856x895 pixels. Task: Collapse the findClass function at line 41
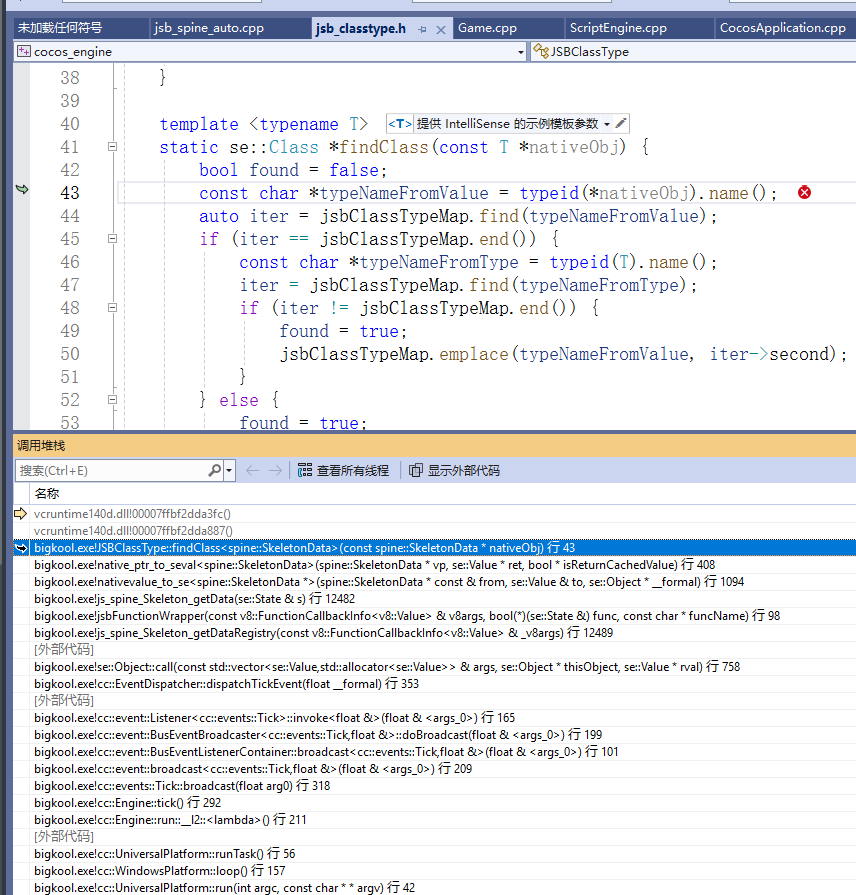(x=112, y=147)
